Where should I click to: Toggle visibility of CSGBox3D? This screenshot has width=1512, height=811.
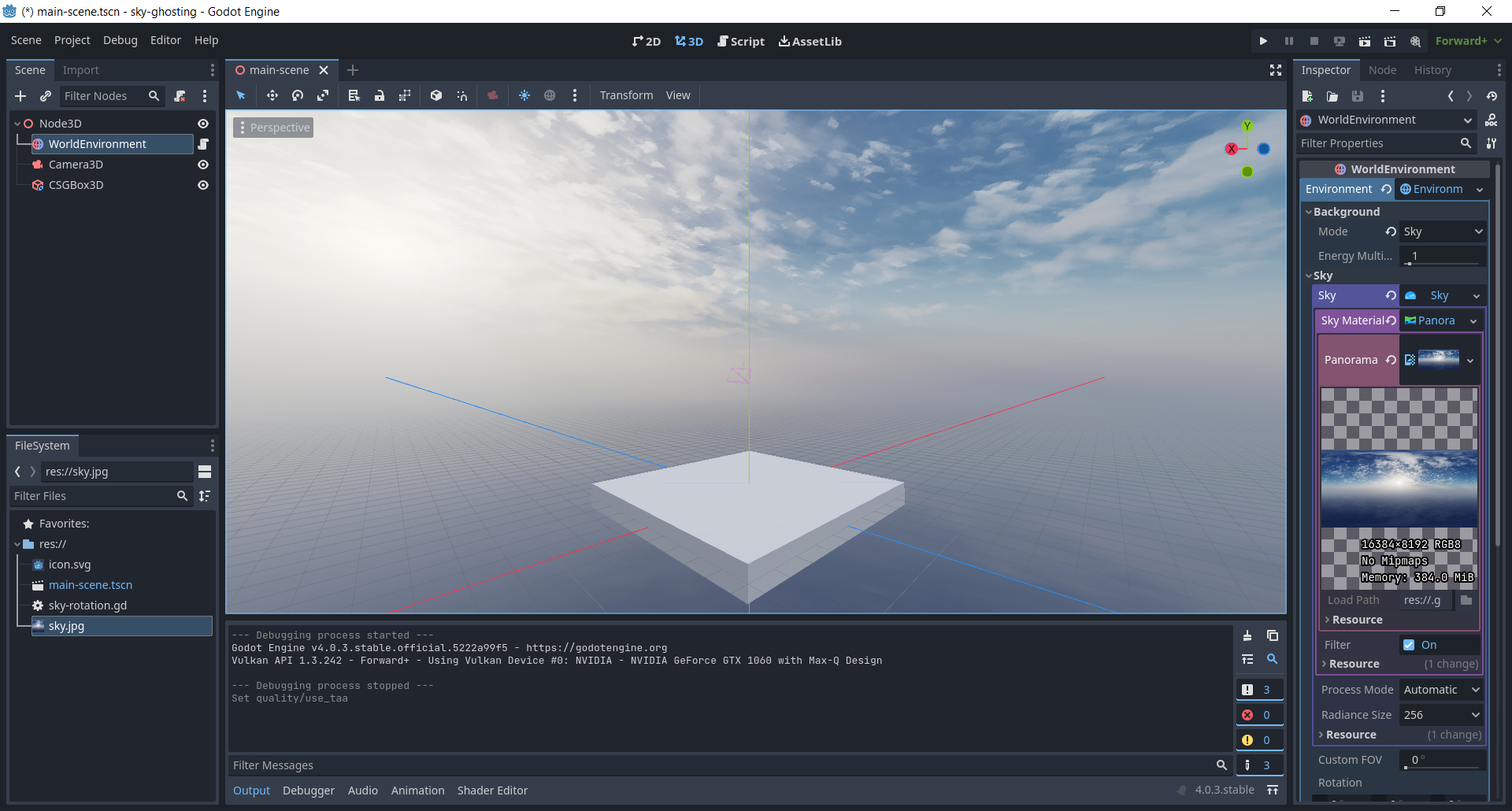tap(202, 185)
